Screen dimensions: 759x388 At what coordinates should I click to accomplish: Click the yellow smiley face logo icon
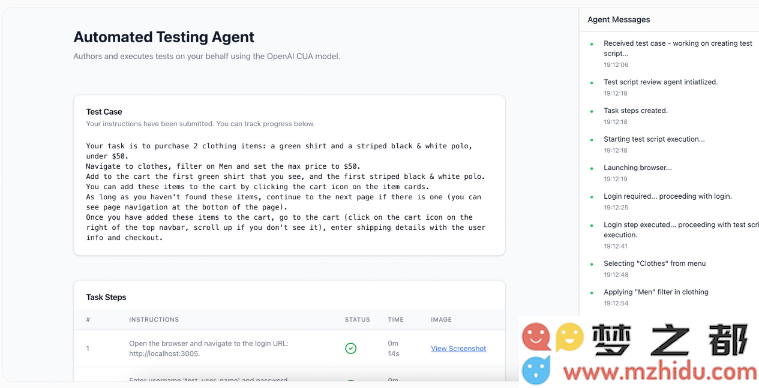569,337
